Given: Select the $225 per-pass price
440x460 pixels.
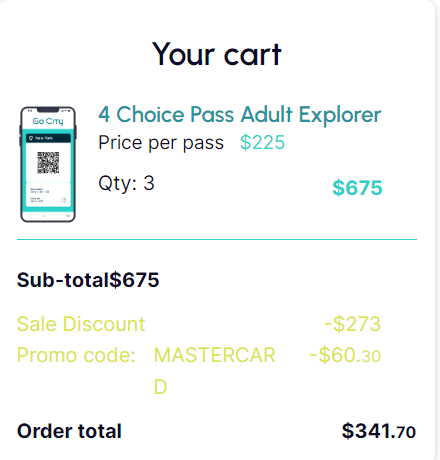Looking at the screenshot, I should click(x=262, y=143).
